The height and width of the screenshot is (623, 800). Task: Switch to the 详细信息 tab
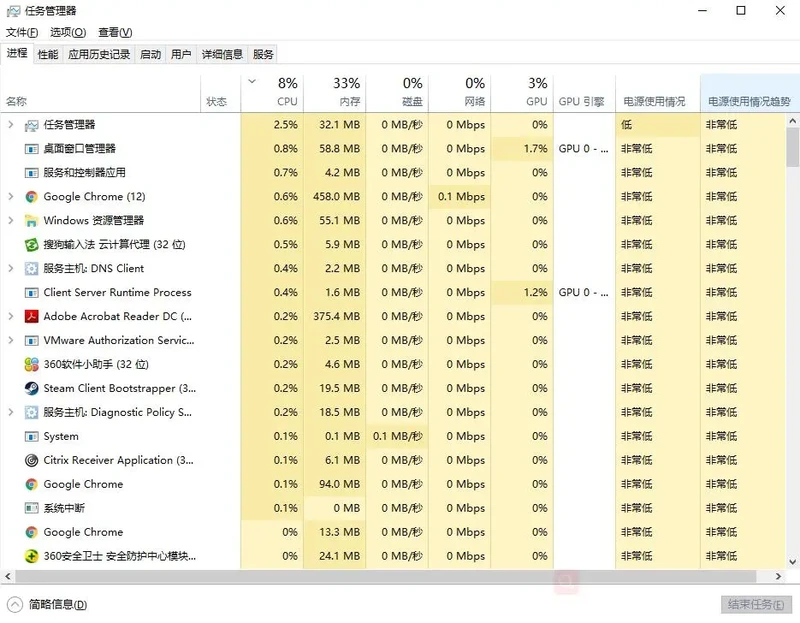point(222,54)
